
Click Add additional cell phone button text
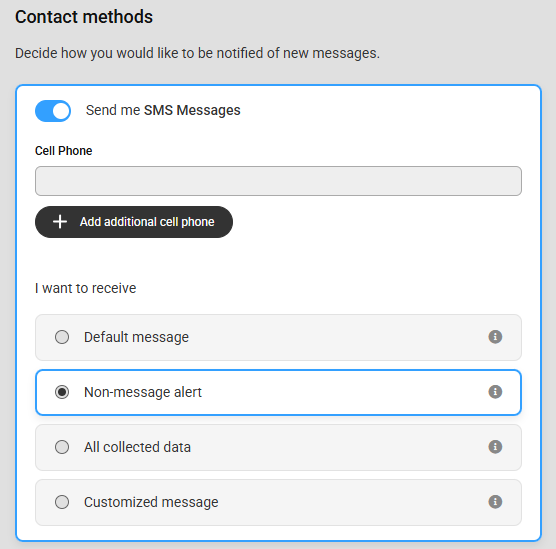[147, 222]
